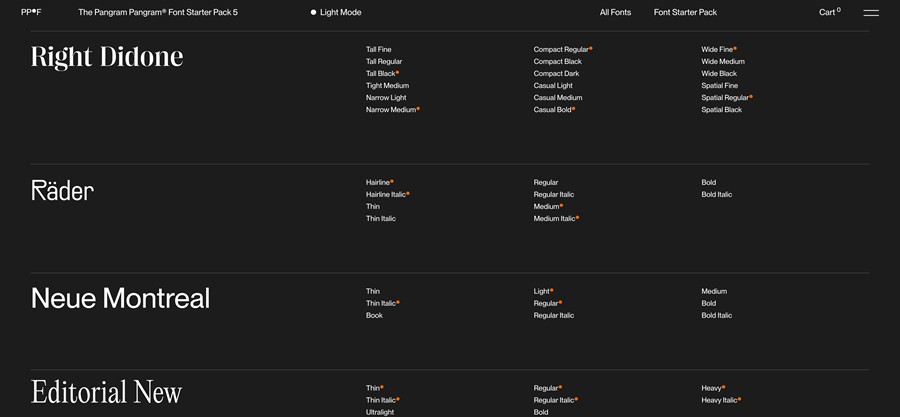Select Right Didone Spatial Black
This screenshot has height=417, width=900.
[721, 110]
